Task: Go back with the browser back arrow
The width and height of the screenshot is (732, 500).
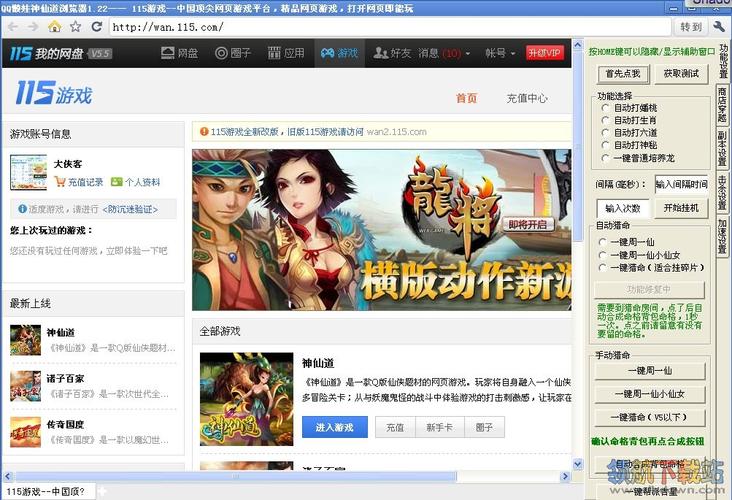Action: (13, 27)
